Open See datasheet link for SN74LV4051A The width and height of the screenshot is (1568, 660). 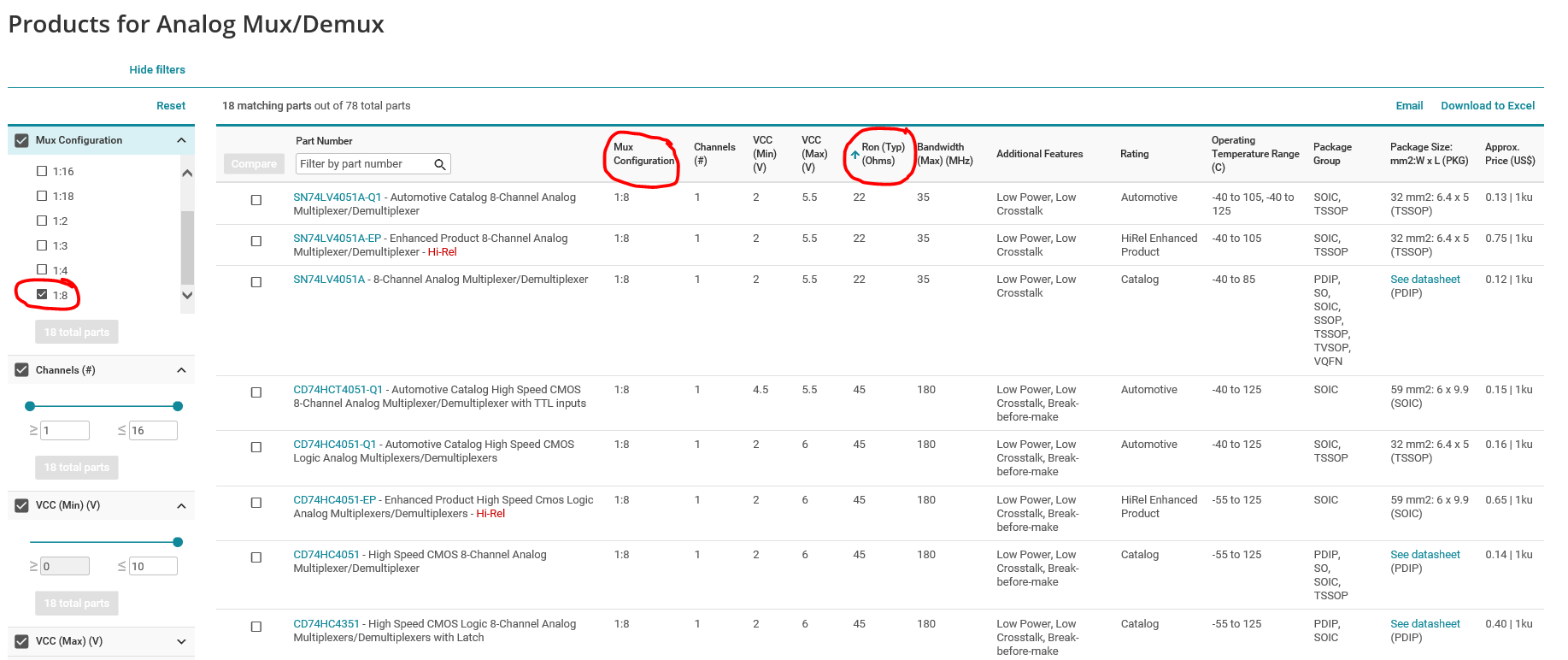pos(1425,280)
